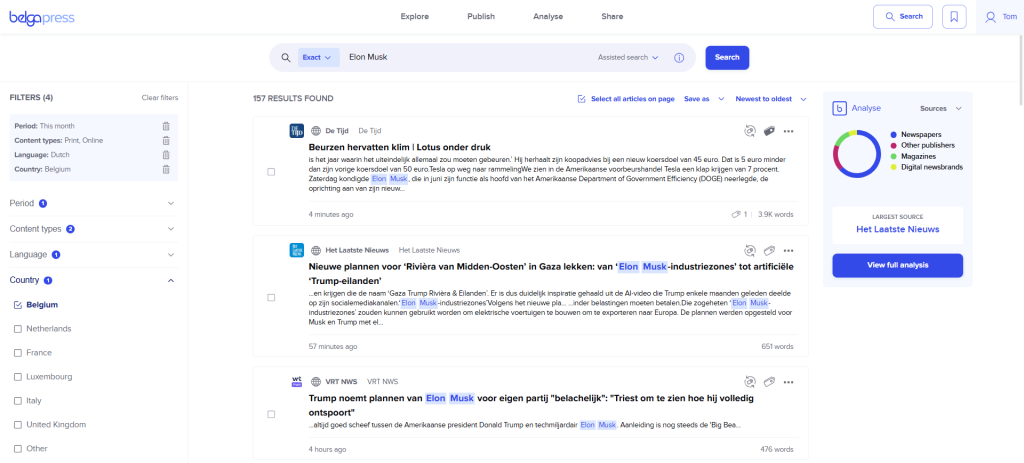Click the Het Laatste Nieuws source logo
The height and width of the screenshot is (463, 1024).
click(296, 250)
